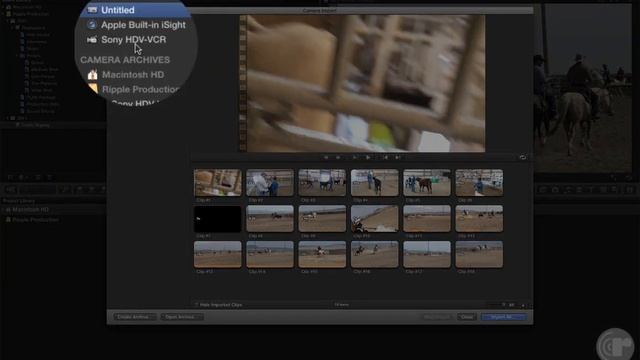Select Clip #6 thumbnail
The height and width of the screenshot is (360, 640).
479,183
